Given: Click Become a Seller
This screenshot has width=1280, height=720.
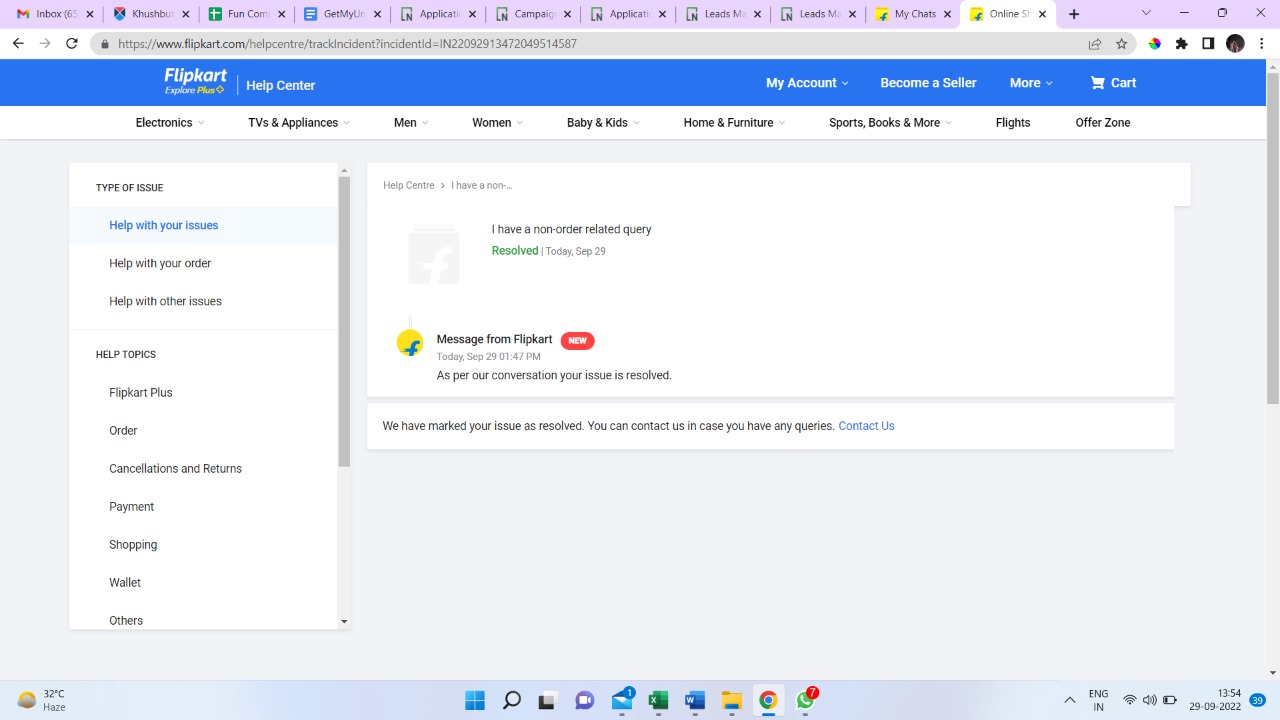Looking at the screenshot, I should tap(928, 83).
